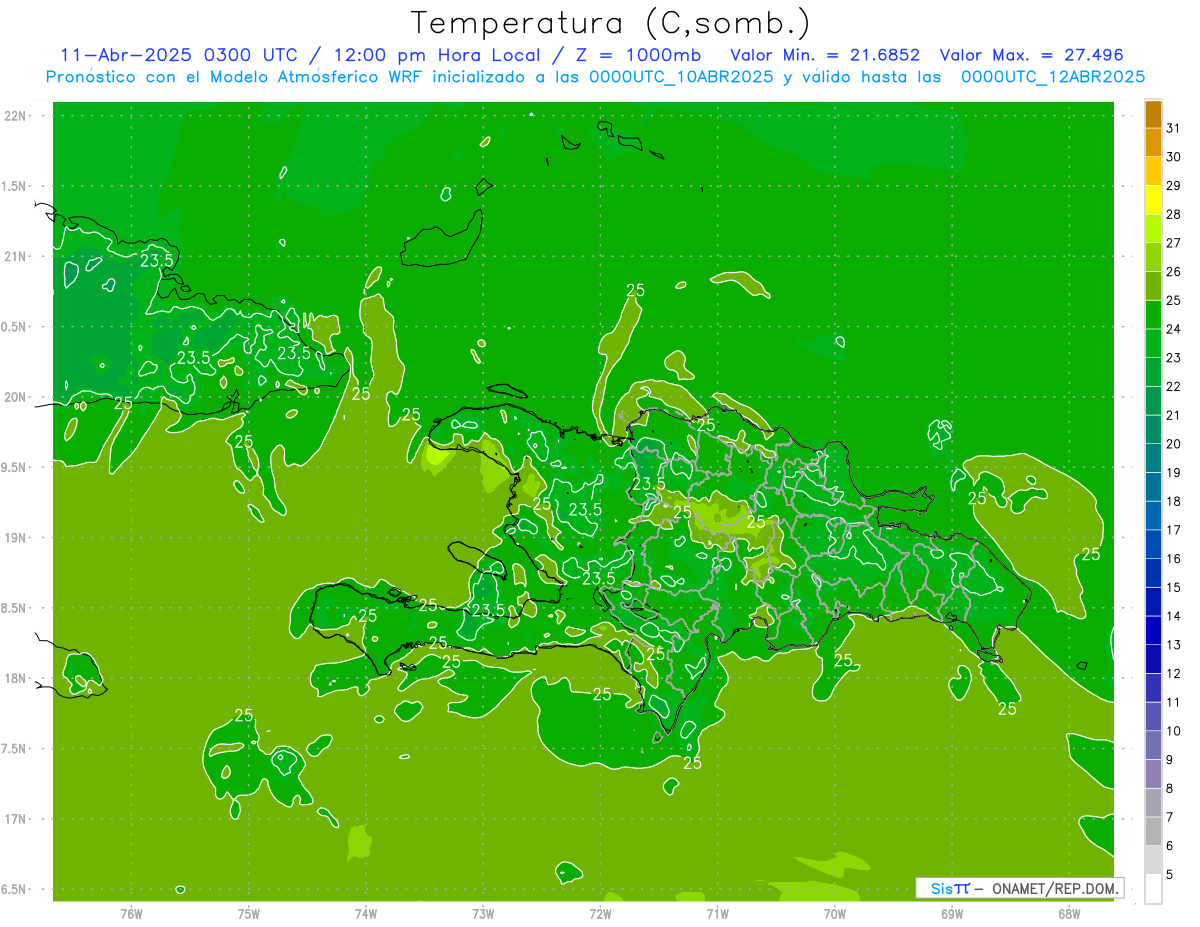Click the number 10 on the color legend
This screenshot has width=1200, height=927.
[1173, 731]
